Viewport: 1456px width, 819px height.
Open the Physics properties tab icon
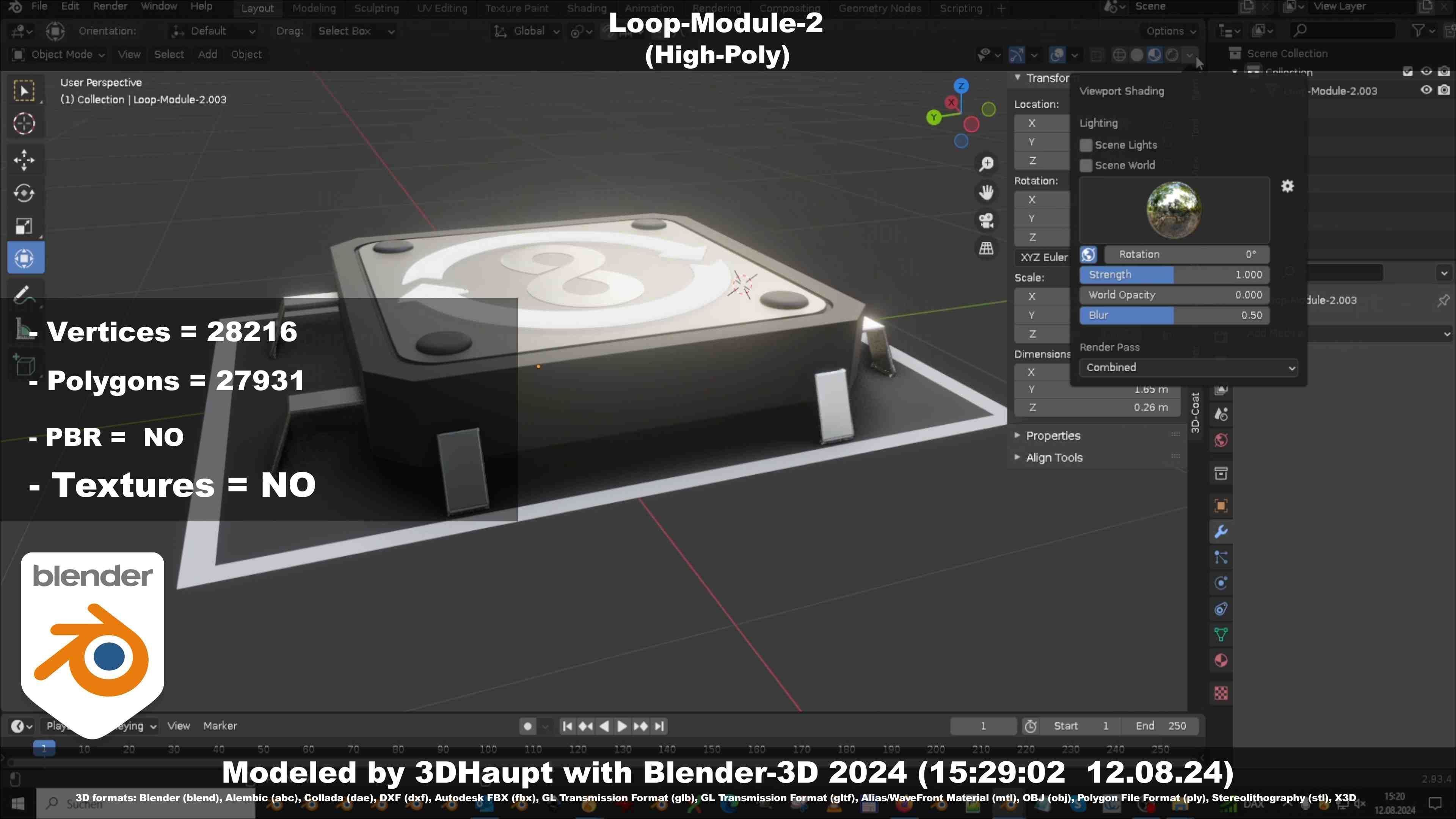tap(1221, 583)
